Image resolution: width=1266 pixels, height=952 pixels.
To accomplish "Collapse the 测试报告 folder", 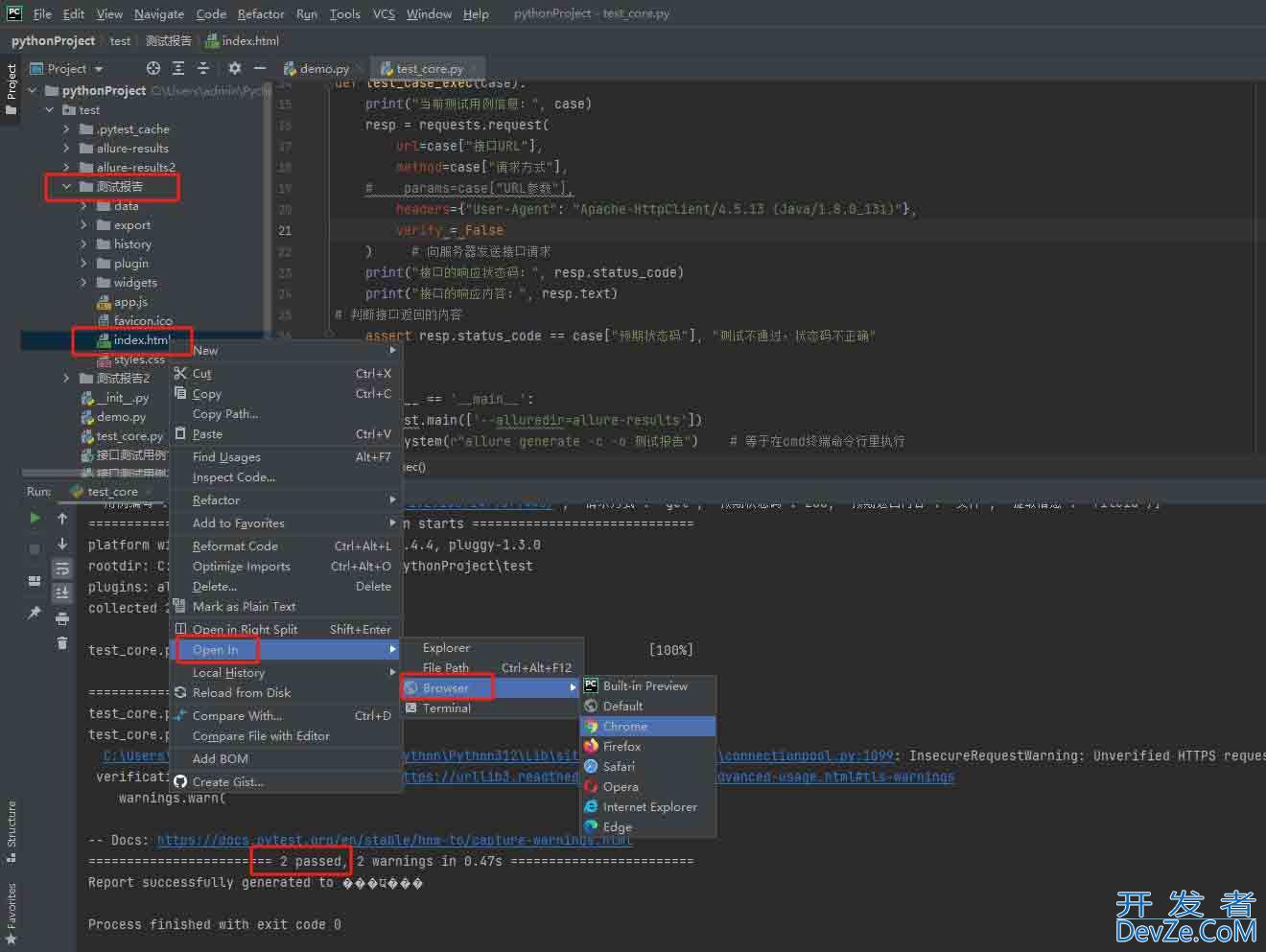I will click(66, 187).
